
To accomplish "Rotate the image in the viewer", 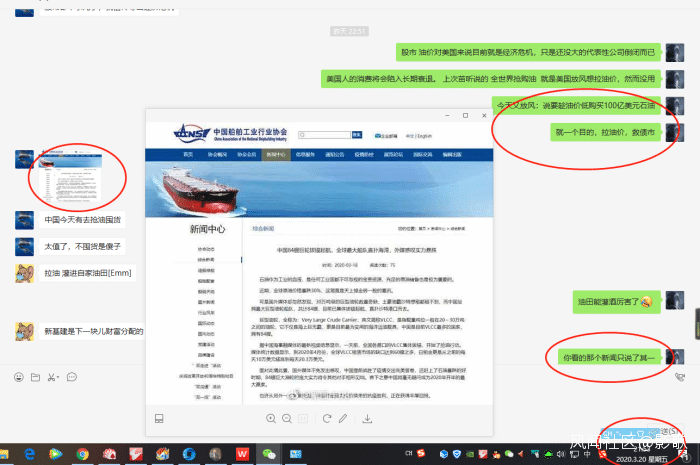I will [x=327, y=419].
